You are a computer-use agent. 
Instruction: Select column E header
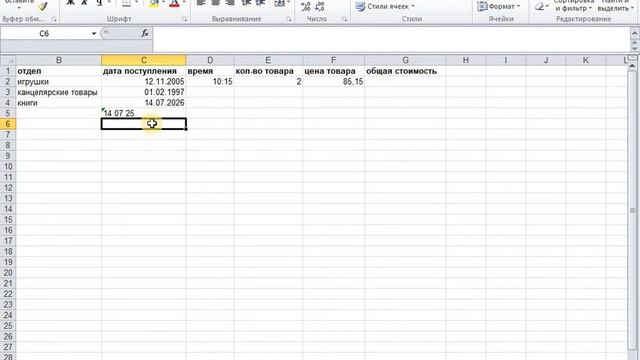click(x=268, y=60)
